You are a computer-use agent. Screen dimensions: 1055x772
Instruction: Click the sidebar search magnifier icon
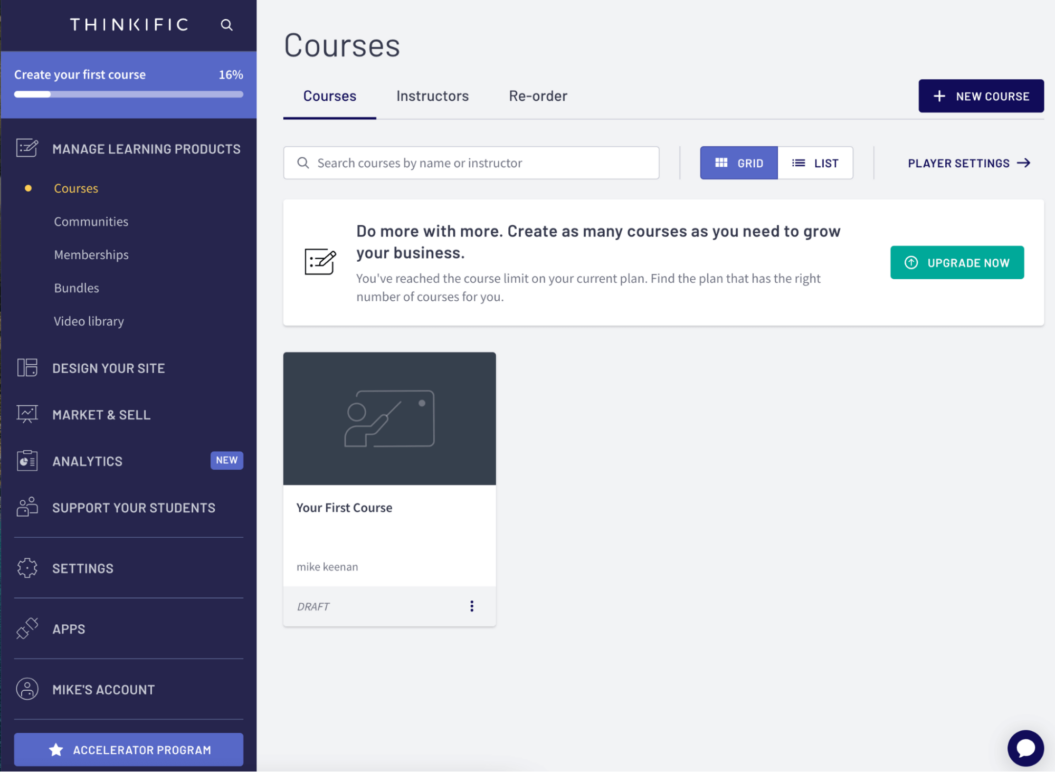pyautogui.click(x=227, y=25)
